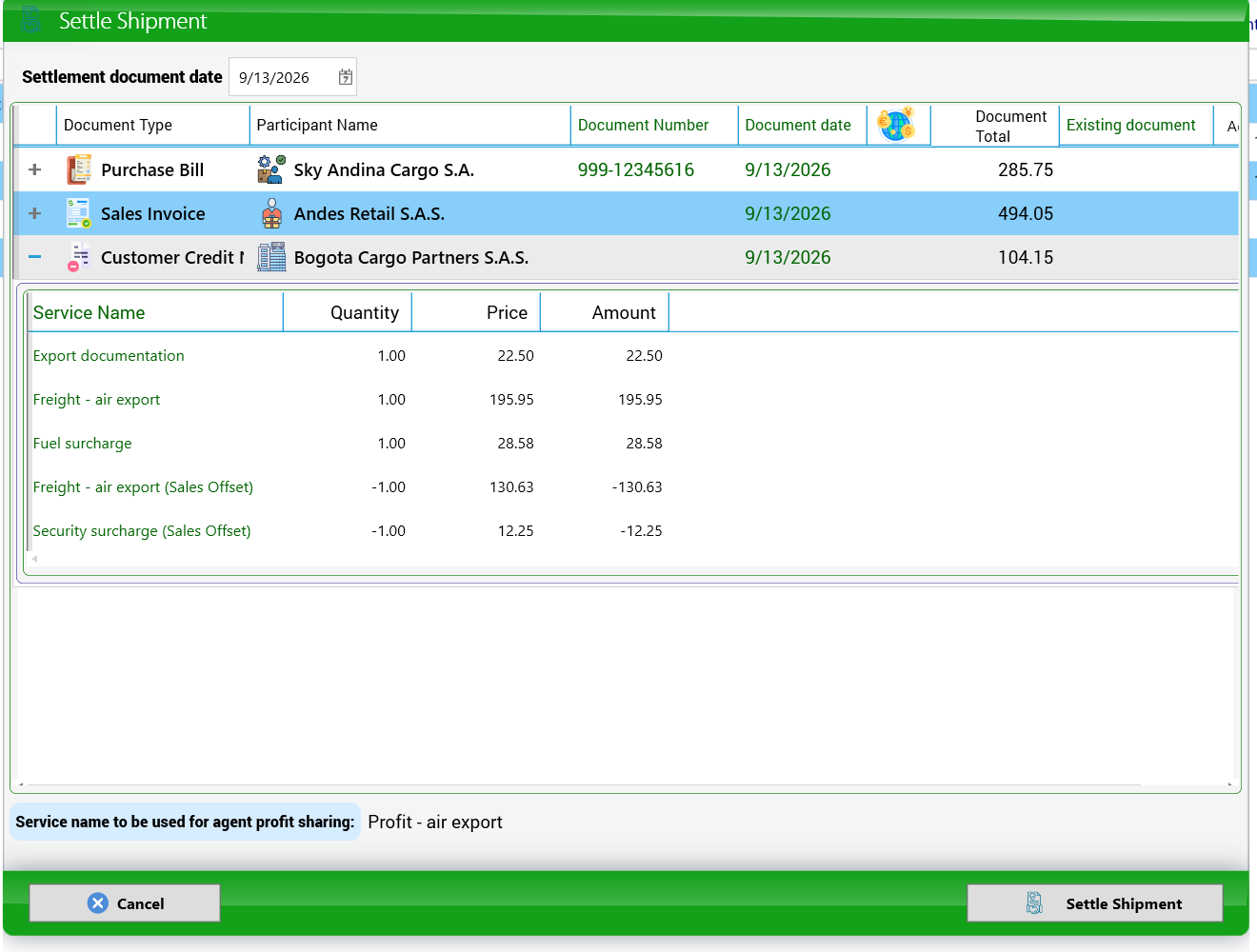Cancel the shipment settlement
This screenshot has width=1257, height=952.
tap(125, 902)
